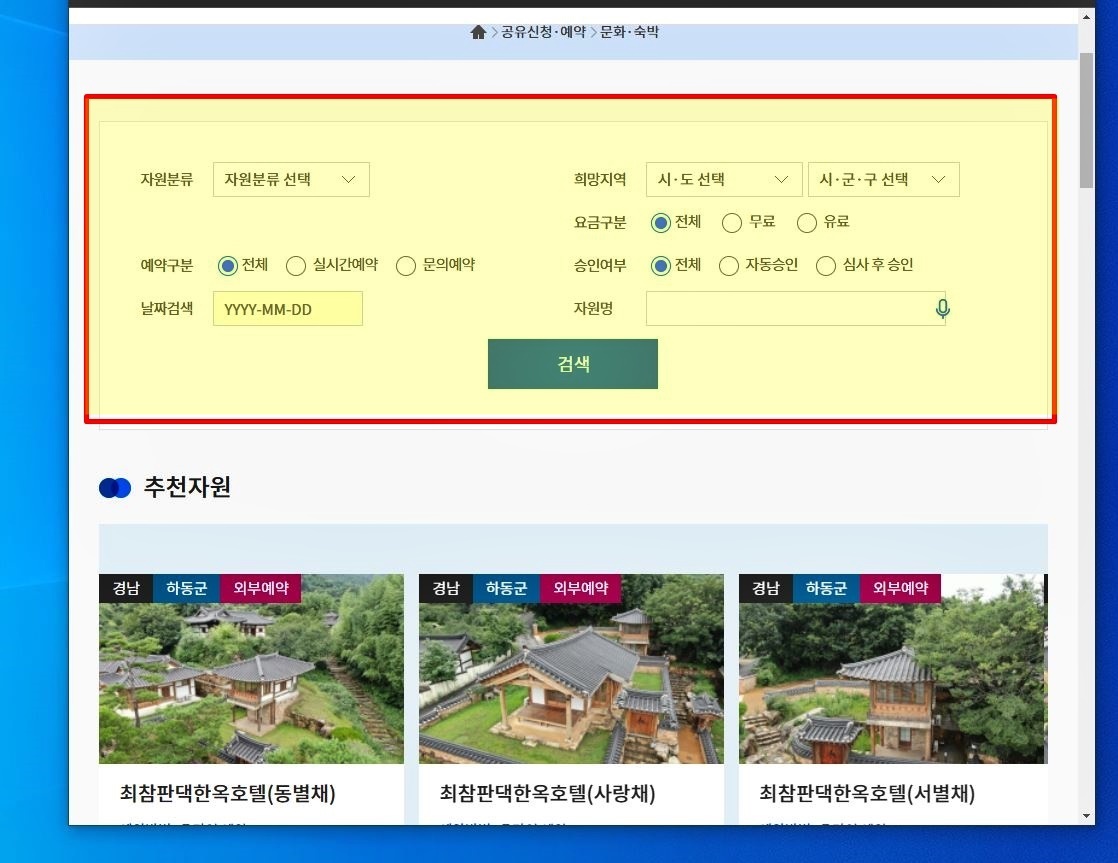1118x863 pixels.
Task: Select 전체 for 예약구분
Action: tap(228, 265)
